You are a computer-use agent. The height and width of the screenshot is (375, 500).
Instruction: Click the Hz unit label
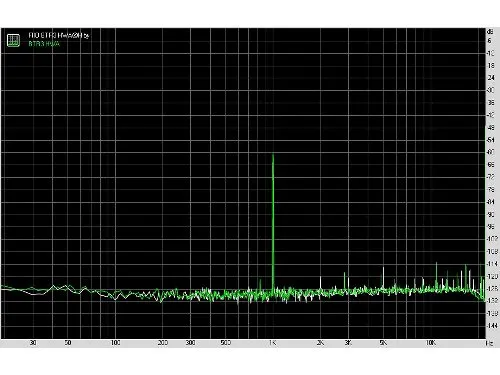pos(489,343)
